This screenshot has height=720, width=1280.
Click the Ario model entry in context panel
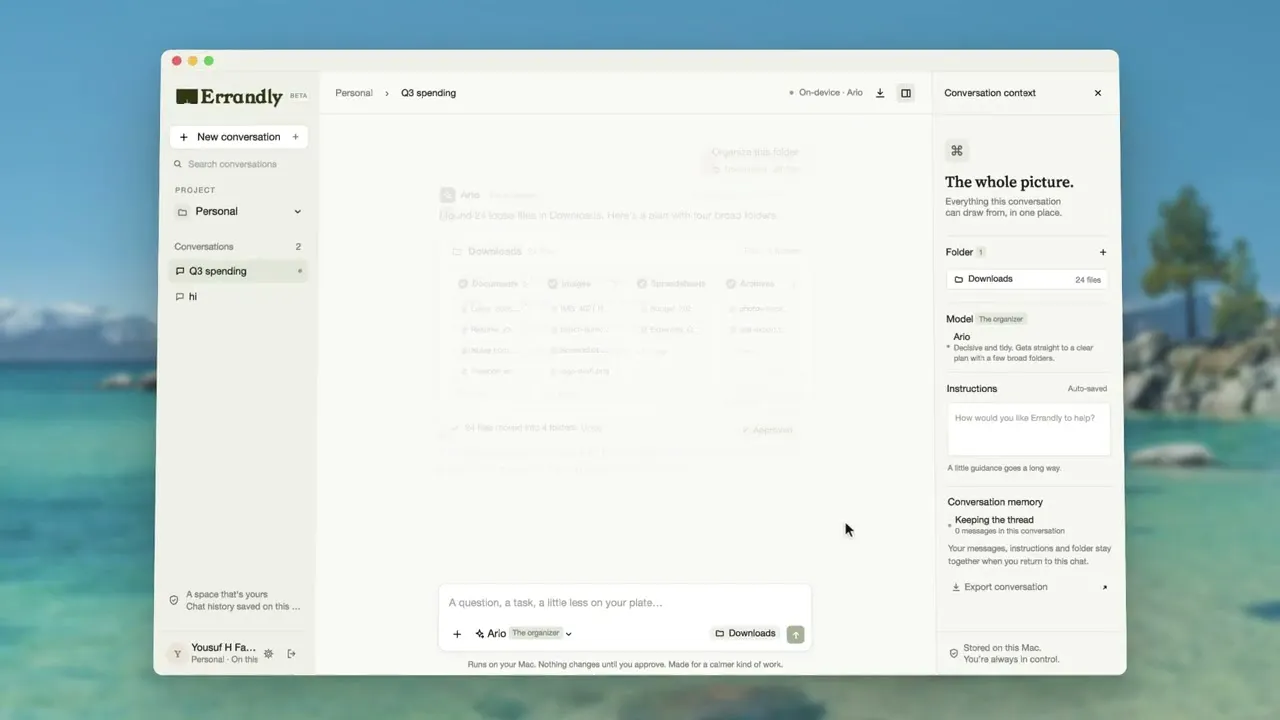point(1027,348)
